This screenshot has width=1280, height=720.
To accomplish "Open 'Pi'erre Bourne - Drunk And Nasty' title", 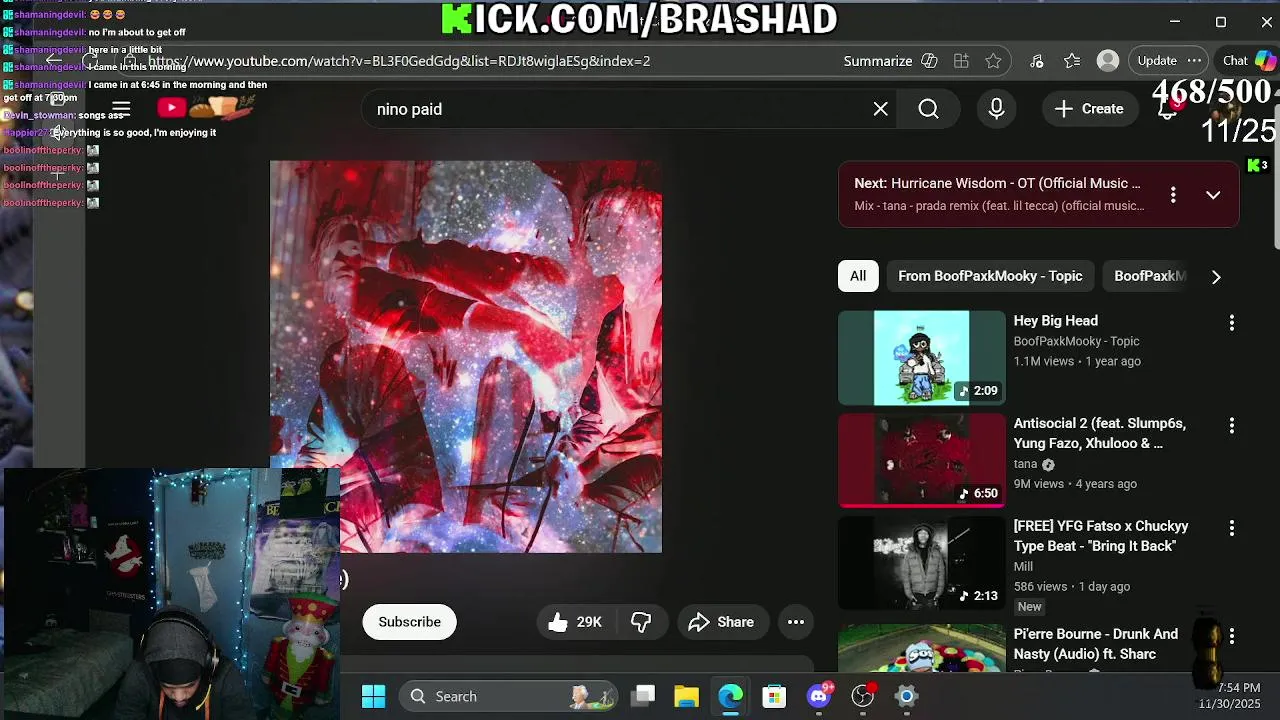I will coord(1095,644).
